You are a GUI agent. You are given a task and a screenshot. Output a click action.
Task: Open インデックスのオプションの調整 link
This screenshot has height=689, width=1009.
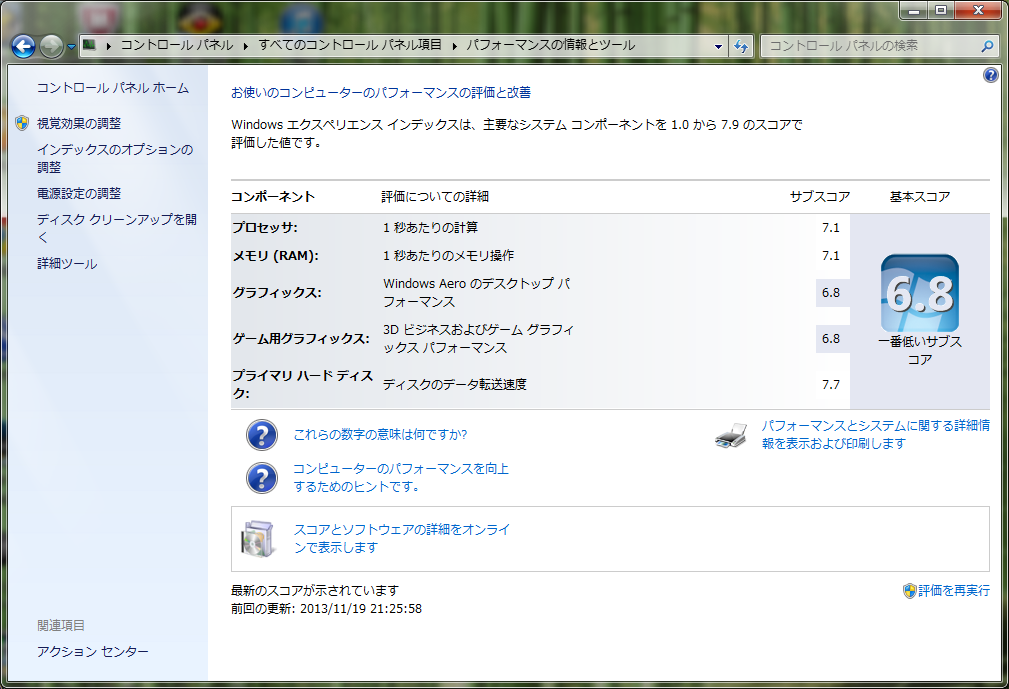coord(115,158)
